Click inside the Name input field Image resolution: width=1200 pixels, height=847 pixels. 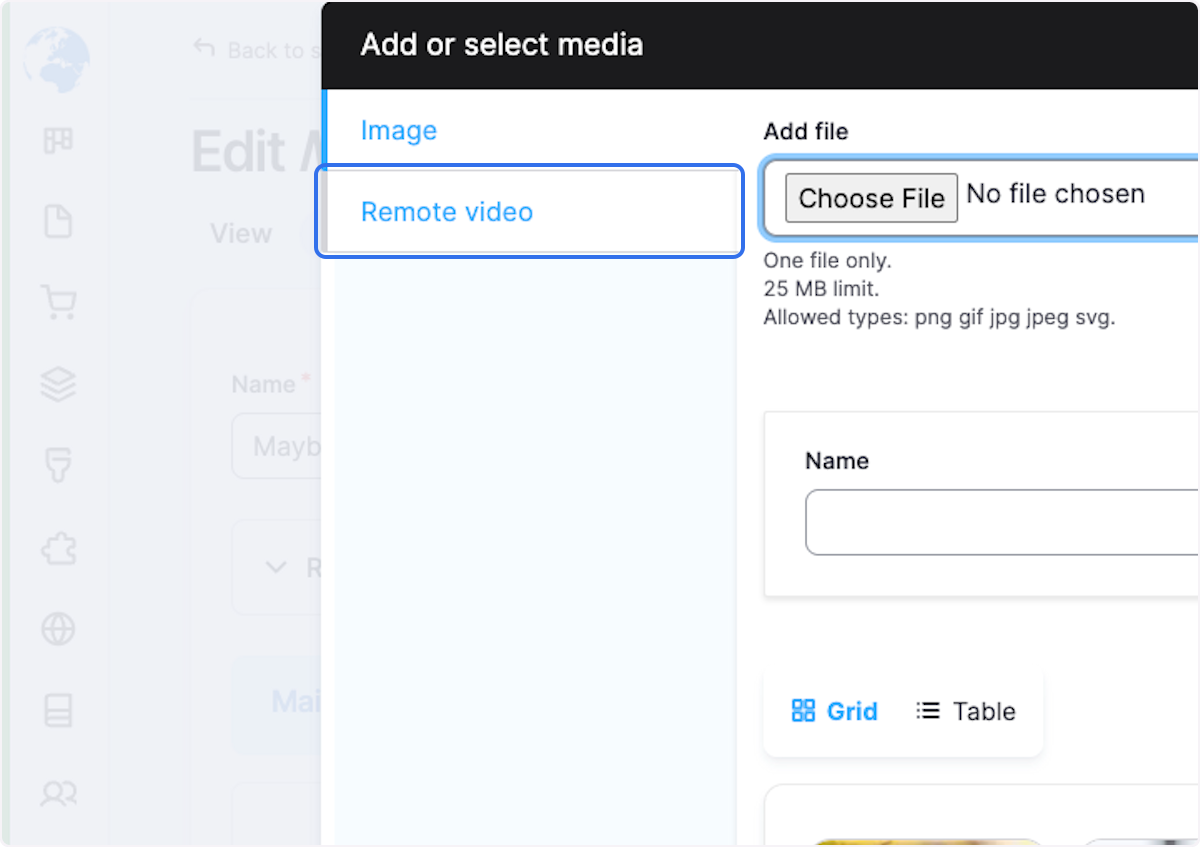(1000, 522)
